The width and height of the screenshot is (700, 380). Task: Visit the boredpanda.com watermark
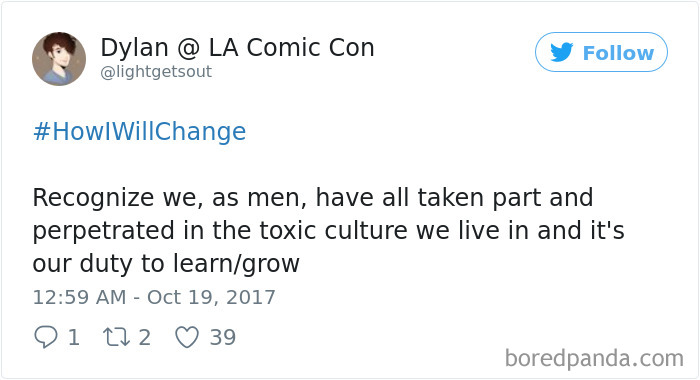tap(594, 358)
